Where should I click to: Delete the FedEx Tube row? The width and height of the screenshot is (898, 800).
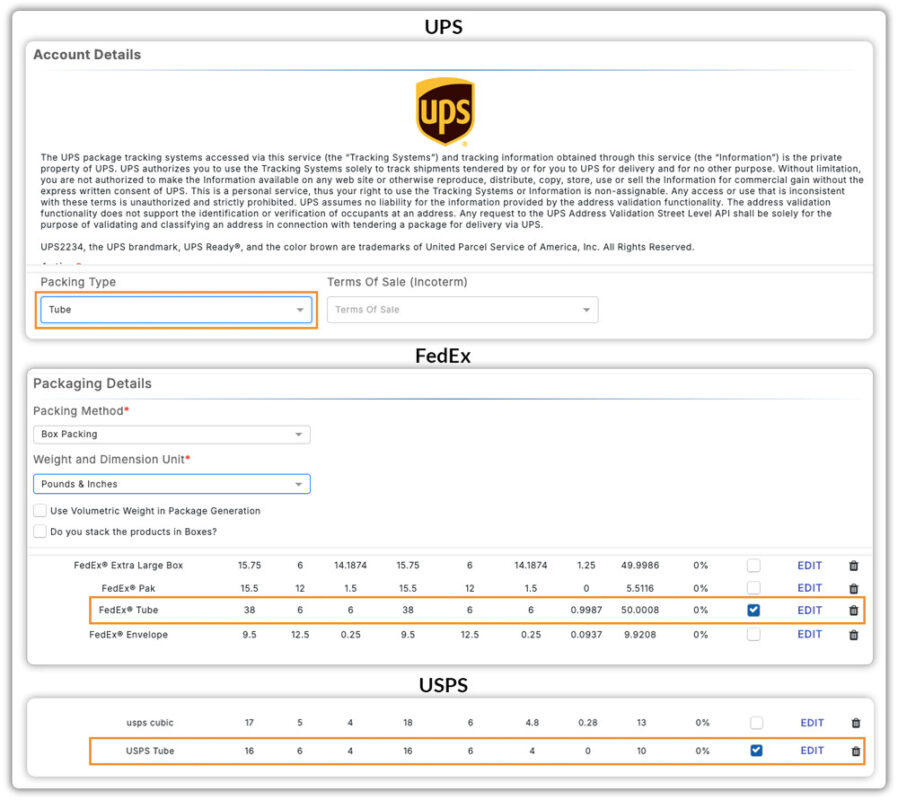pyautogui.click(x=853, y=610)
